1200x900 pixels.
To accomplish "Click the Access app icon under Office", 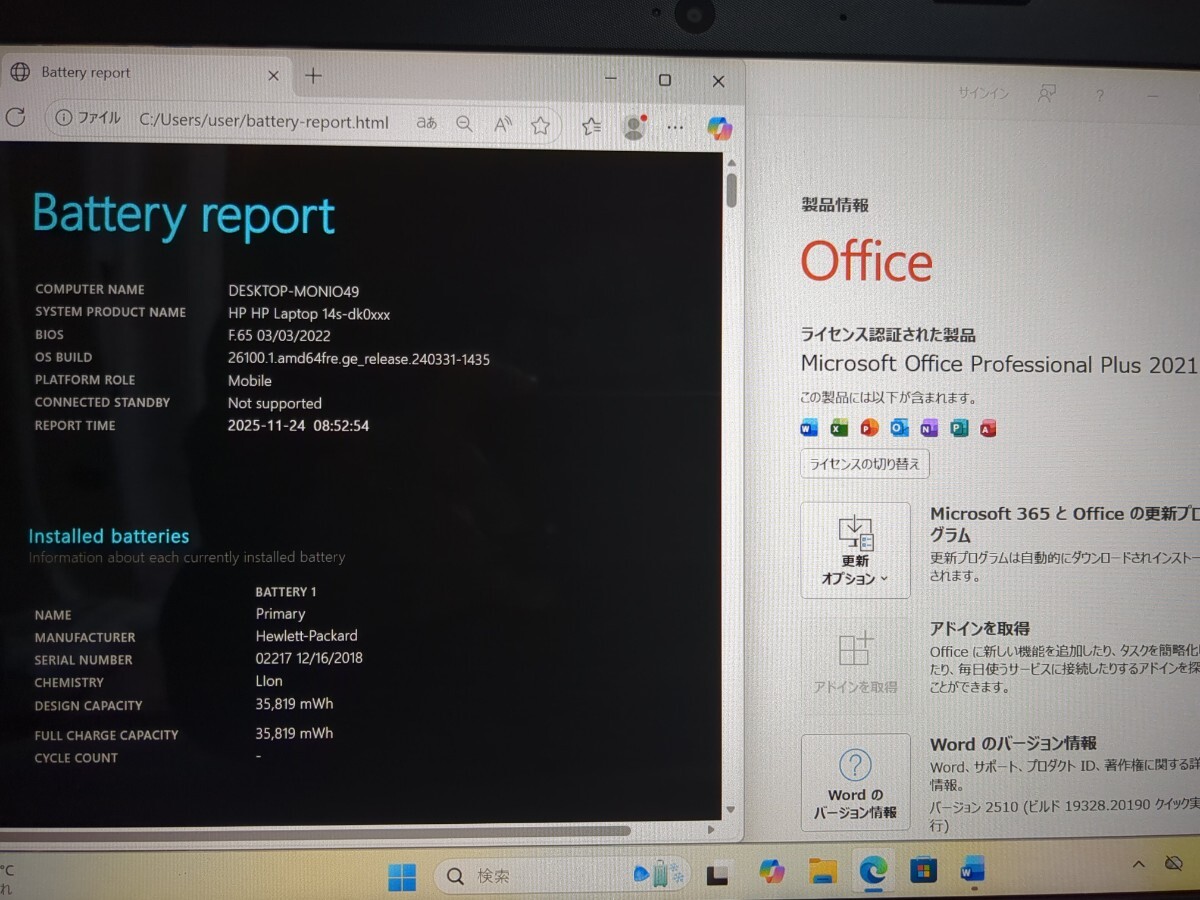I will click(x=989, y=428).
